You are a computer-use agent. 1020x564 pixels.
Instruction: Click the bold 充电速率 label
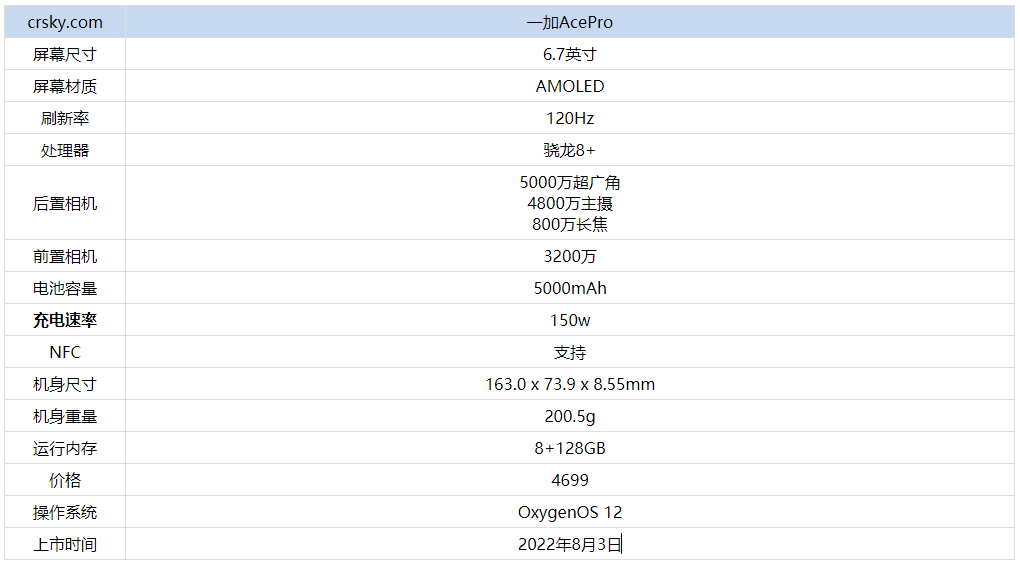click(65, 319)
